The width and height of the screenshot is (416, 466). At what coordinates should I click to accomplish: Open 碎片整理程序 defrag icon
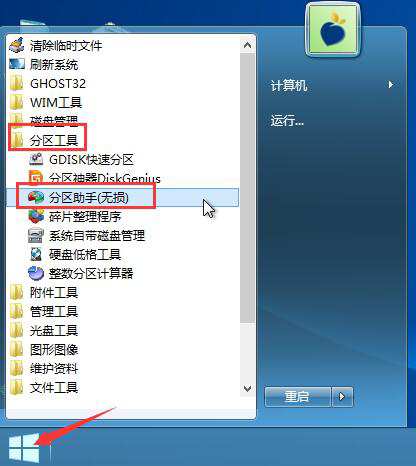click(x=36, y=216)
